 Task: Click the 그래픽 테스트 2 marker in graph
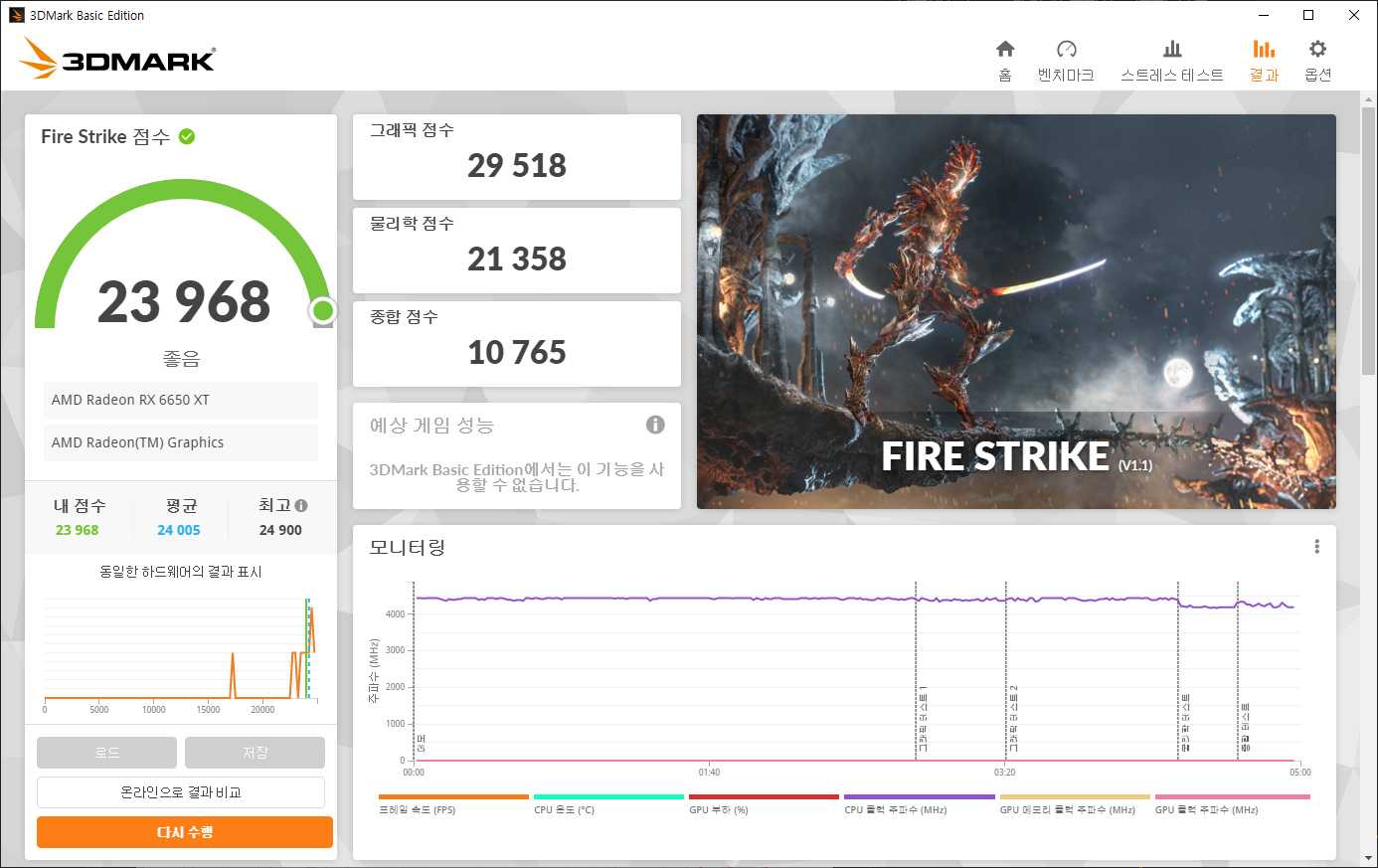point(1013,718)
